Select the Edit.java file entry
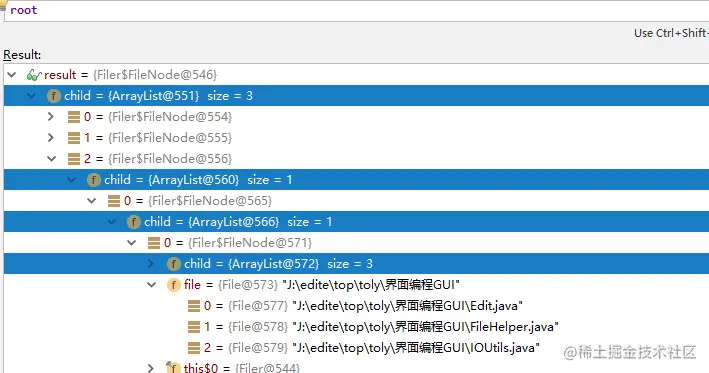This screenshot has height=373, width=709. (356, 306)
